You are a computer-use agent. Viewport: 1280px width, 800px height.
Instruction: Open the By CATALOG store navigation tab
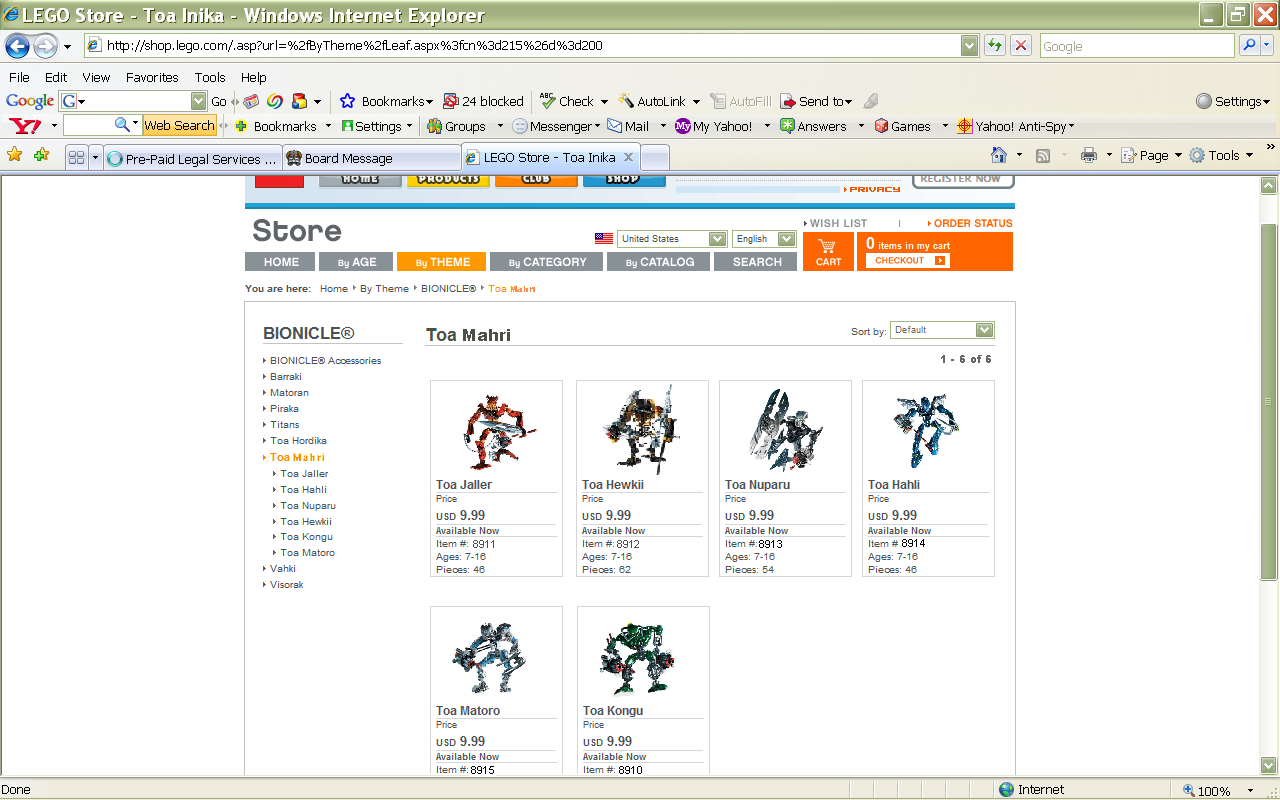point(659,262)
